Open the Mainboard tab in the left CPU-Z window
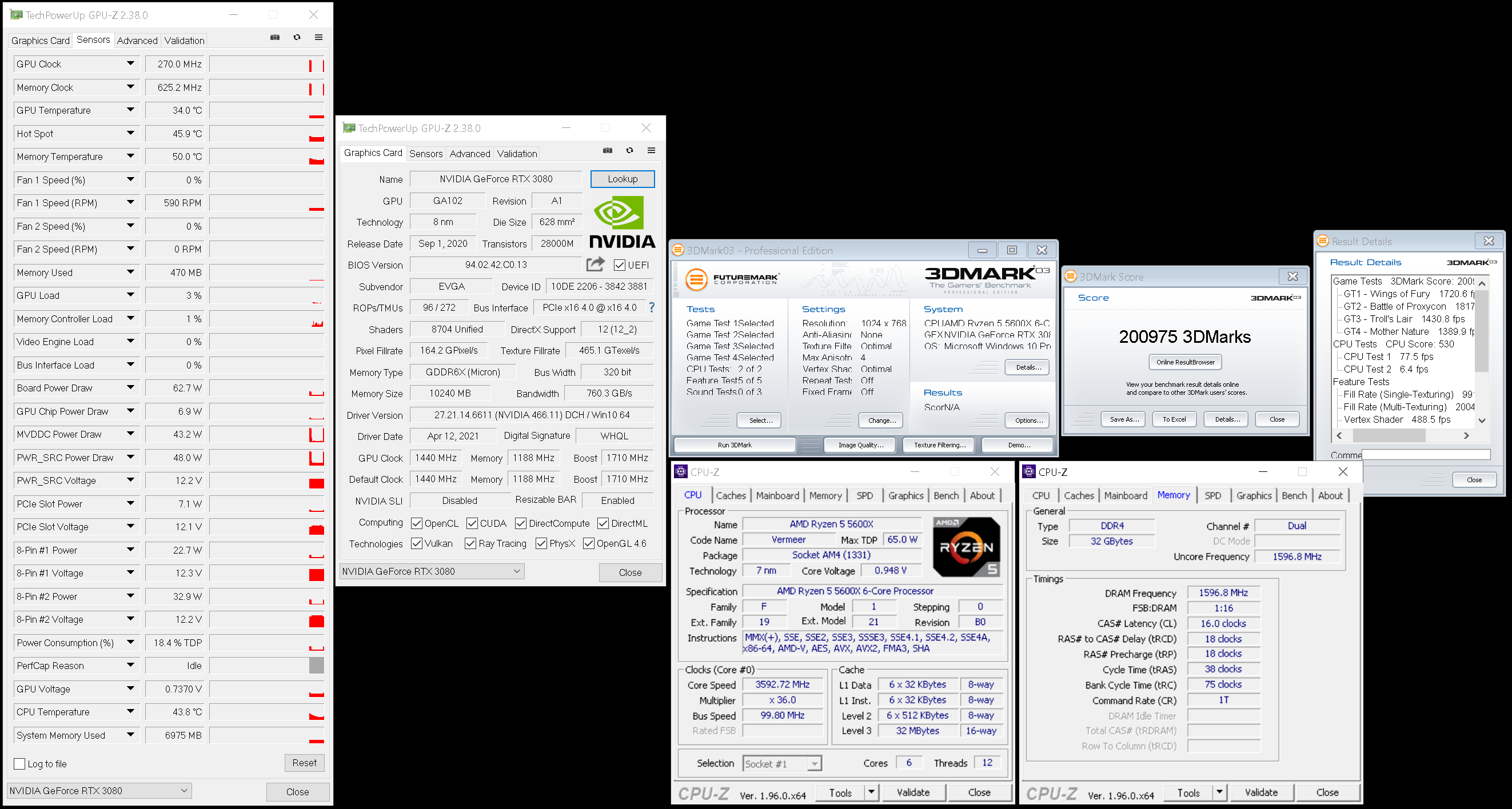Image resolution: width=1512 pixels, height=809 pixels. (777, 496)
